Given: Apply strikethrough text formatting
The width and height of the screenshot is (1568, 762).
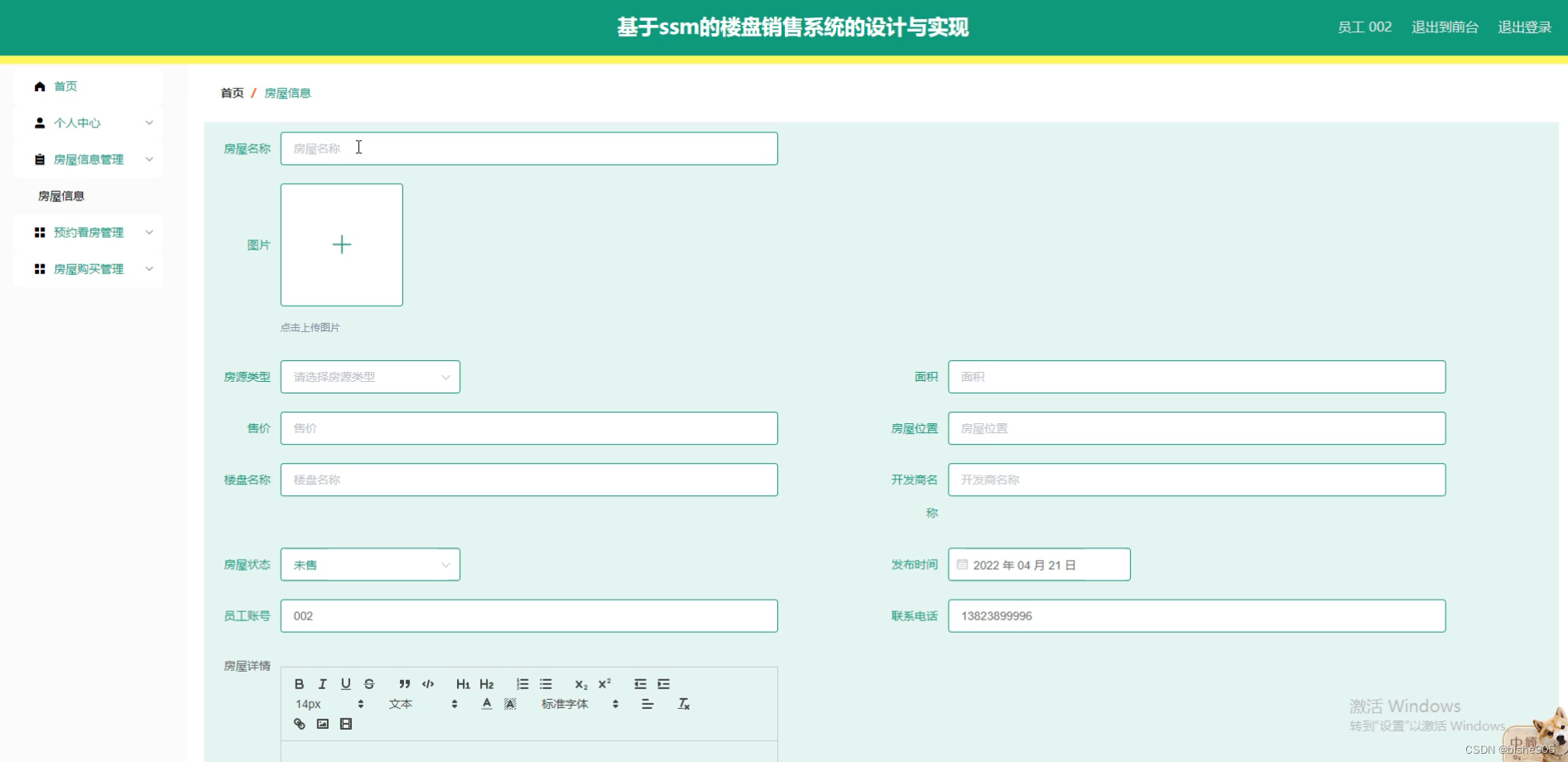Looking at the screenshot, I should point(369,684).
